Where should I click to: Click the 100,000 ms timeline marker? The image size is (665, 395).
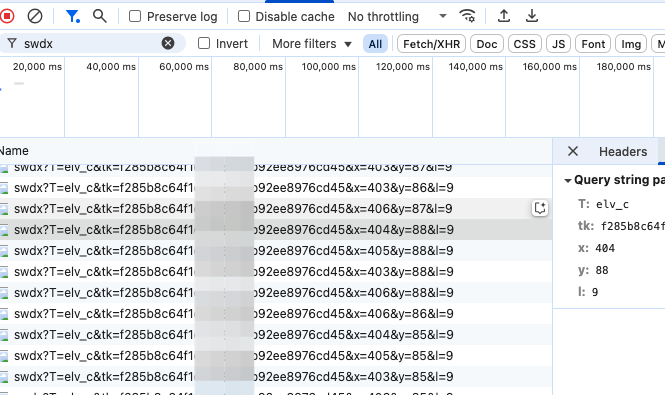pyautogui.click(x=329, y=67)
